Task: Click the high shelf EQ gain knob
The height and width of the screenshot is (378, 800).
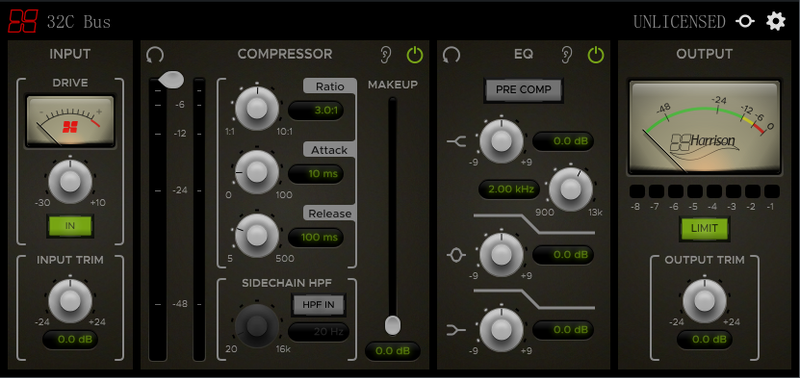Action: point(501,141)
